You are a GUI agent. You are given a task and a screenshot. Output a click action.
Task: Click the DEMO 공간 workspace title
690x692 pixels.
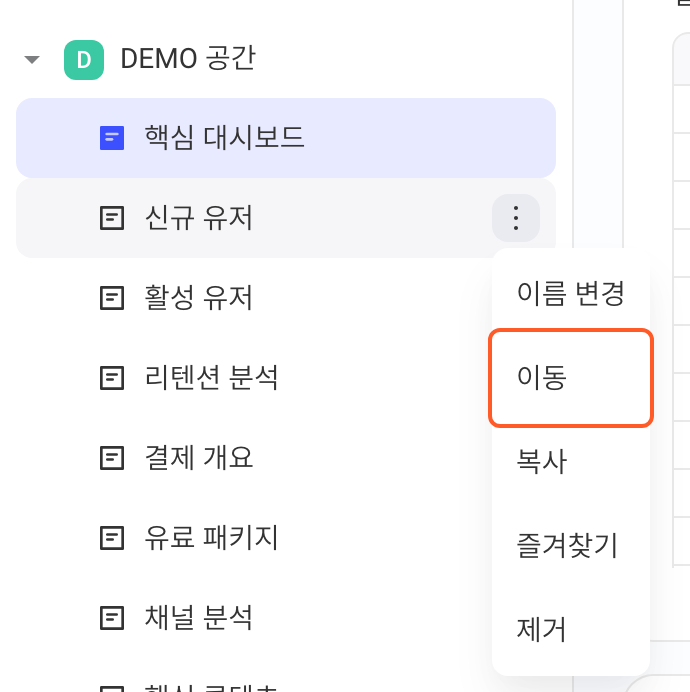(188, 58)
